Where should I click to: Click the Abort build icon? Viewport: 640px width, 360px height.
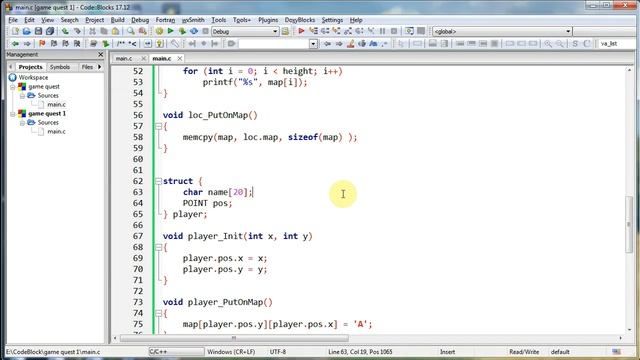205,31
